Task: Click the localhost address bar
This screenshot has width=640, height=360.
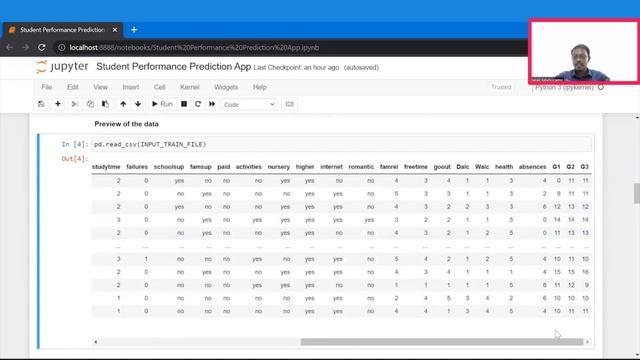Action: [x=194, y=48]
